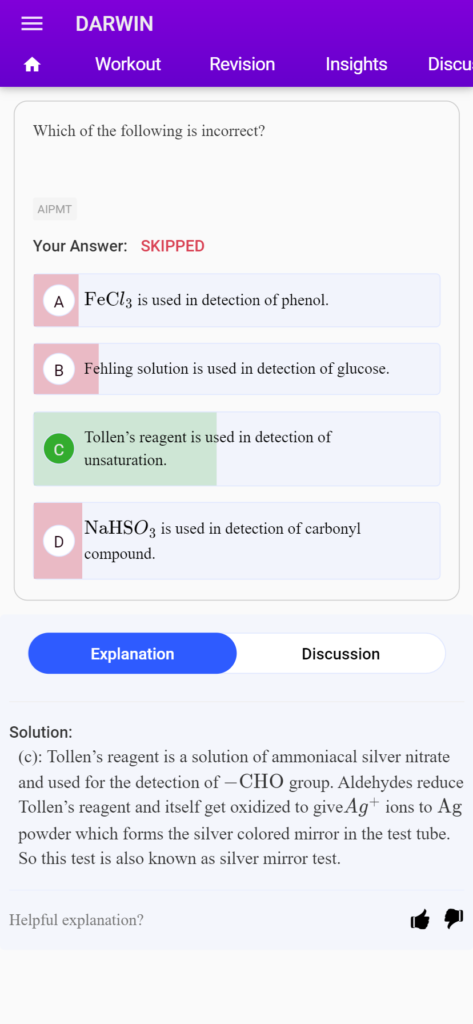This screenshot has width=473, height=1024.
Task: Choose the Tollen's reagent unsaturation answer
Action: click(237, 449)
